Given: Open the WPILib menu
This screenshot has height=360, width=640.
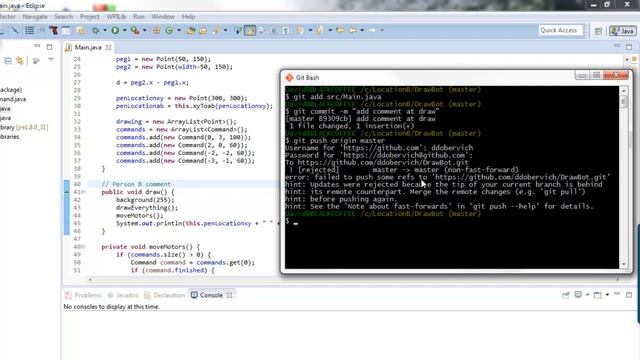Looking at the screenshot, I should tap(116, 17).
